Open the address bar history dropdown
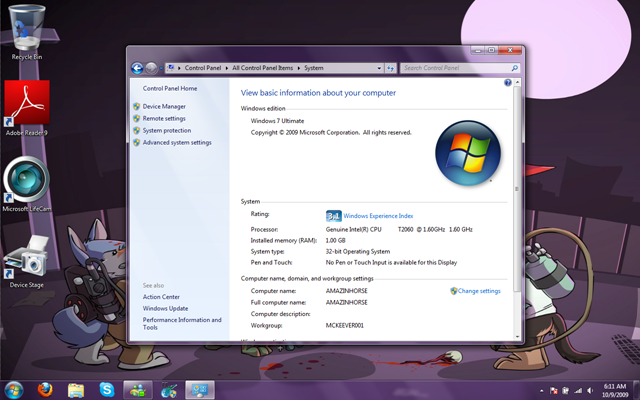 379,68
